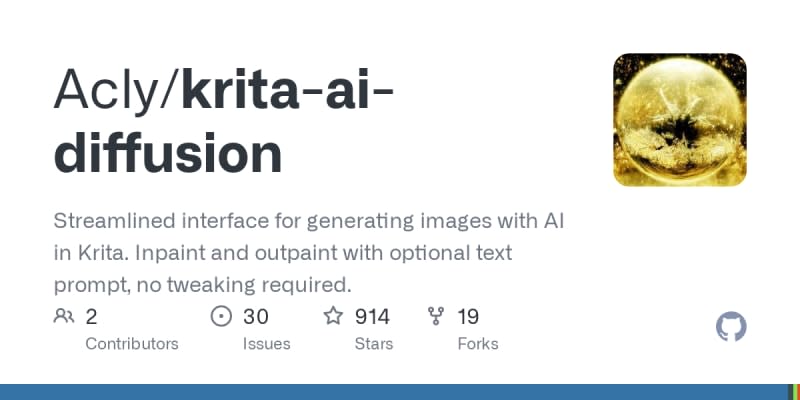Select the Forks label
This screenshot has width=800, height=400.
477,343
